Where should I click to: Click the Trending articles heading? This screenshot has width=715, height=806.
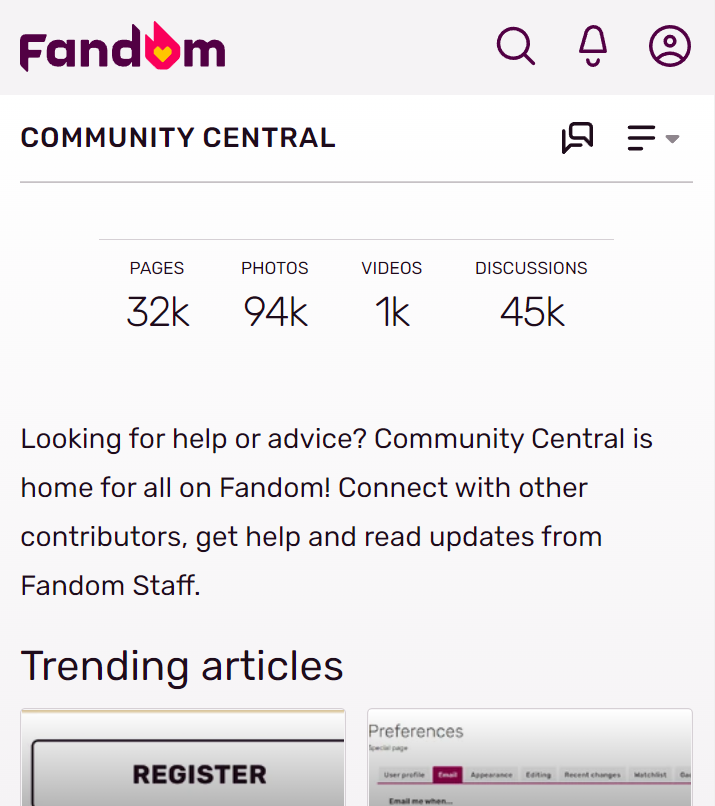(x=182, y=665)
